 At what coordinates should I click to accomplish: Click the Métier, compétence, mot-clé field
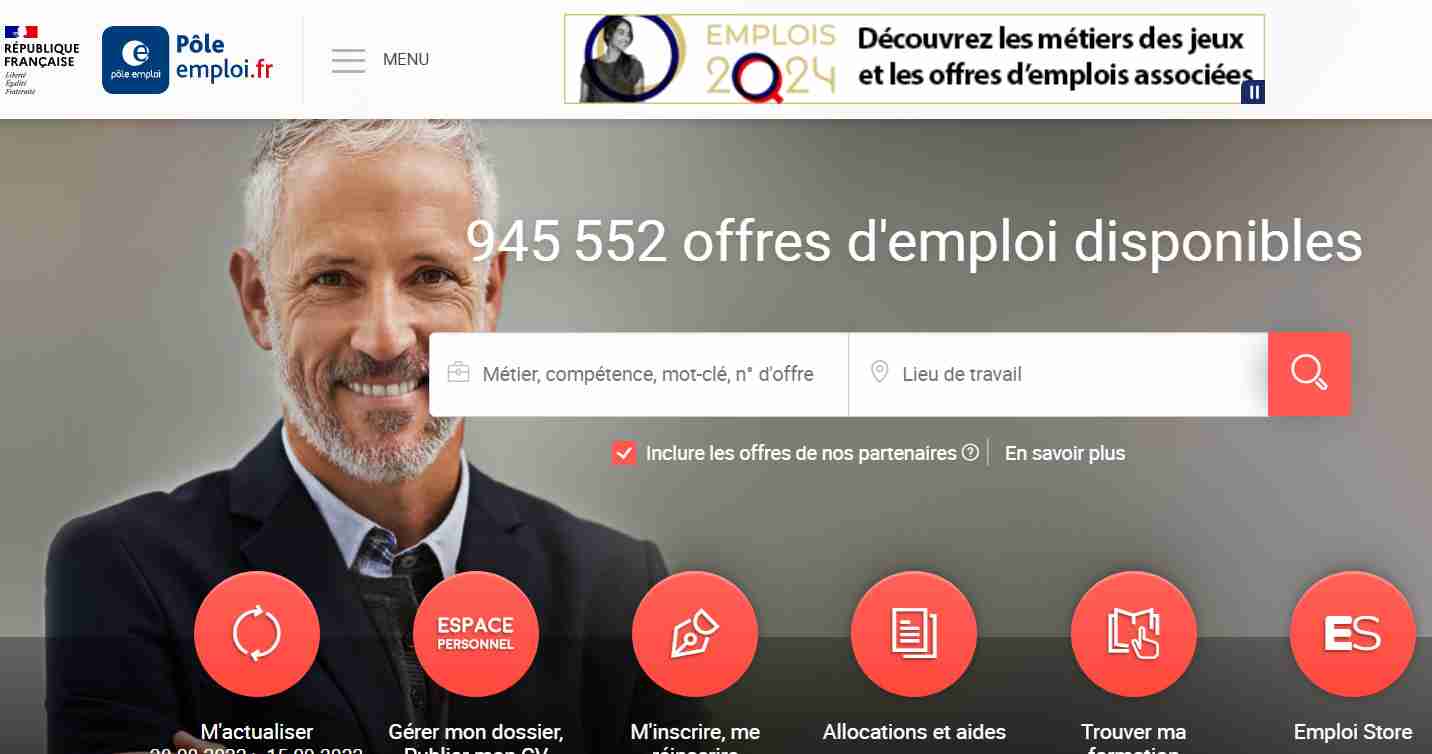(x=639, y=374)
